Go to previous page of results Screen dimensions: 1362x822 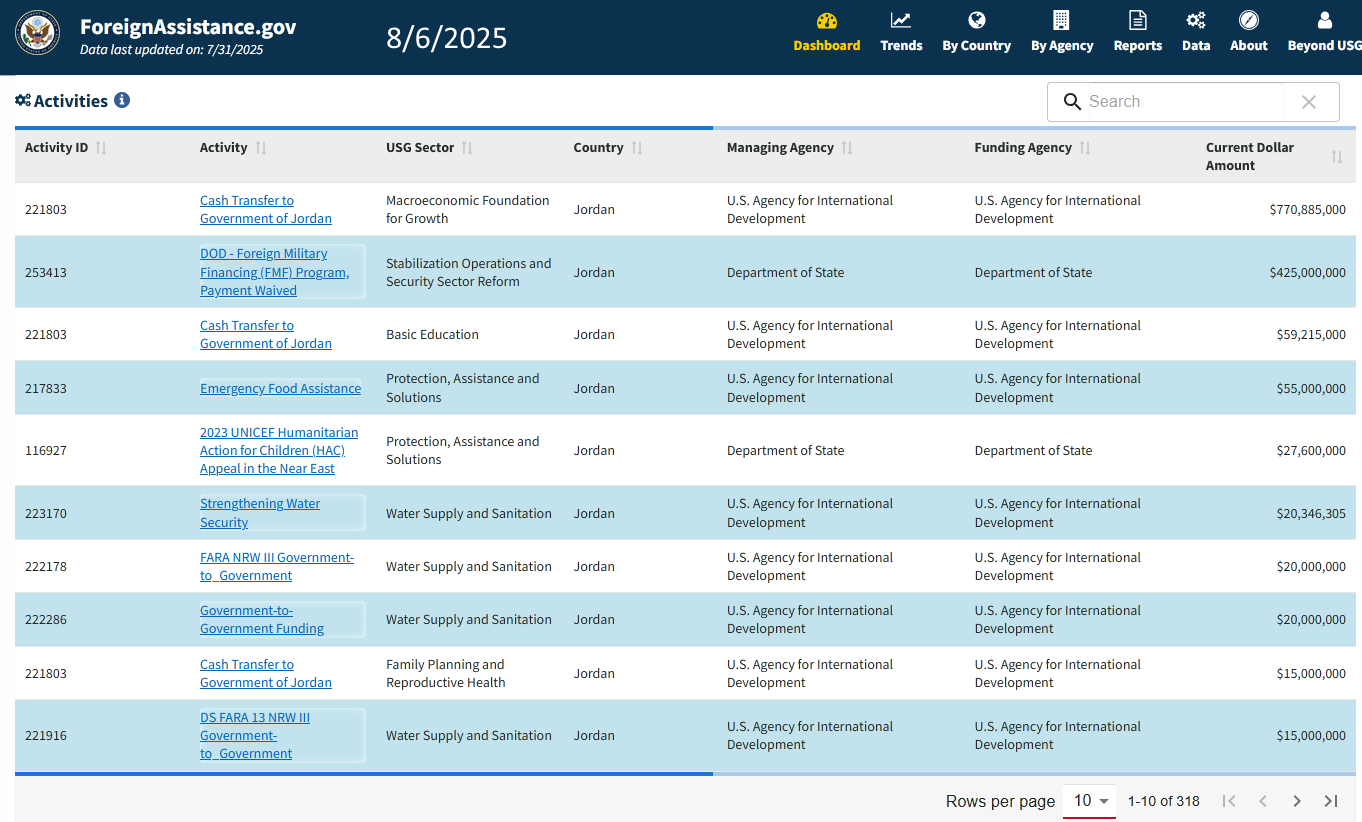(x=1263, y=801)
